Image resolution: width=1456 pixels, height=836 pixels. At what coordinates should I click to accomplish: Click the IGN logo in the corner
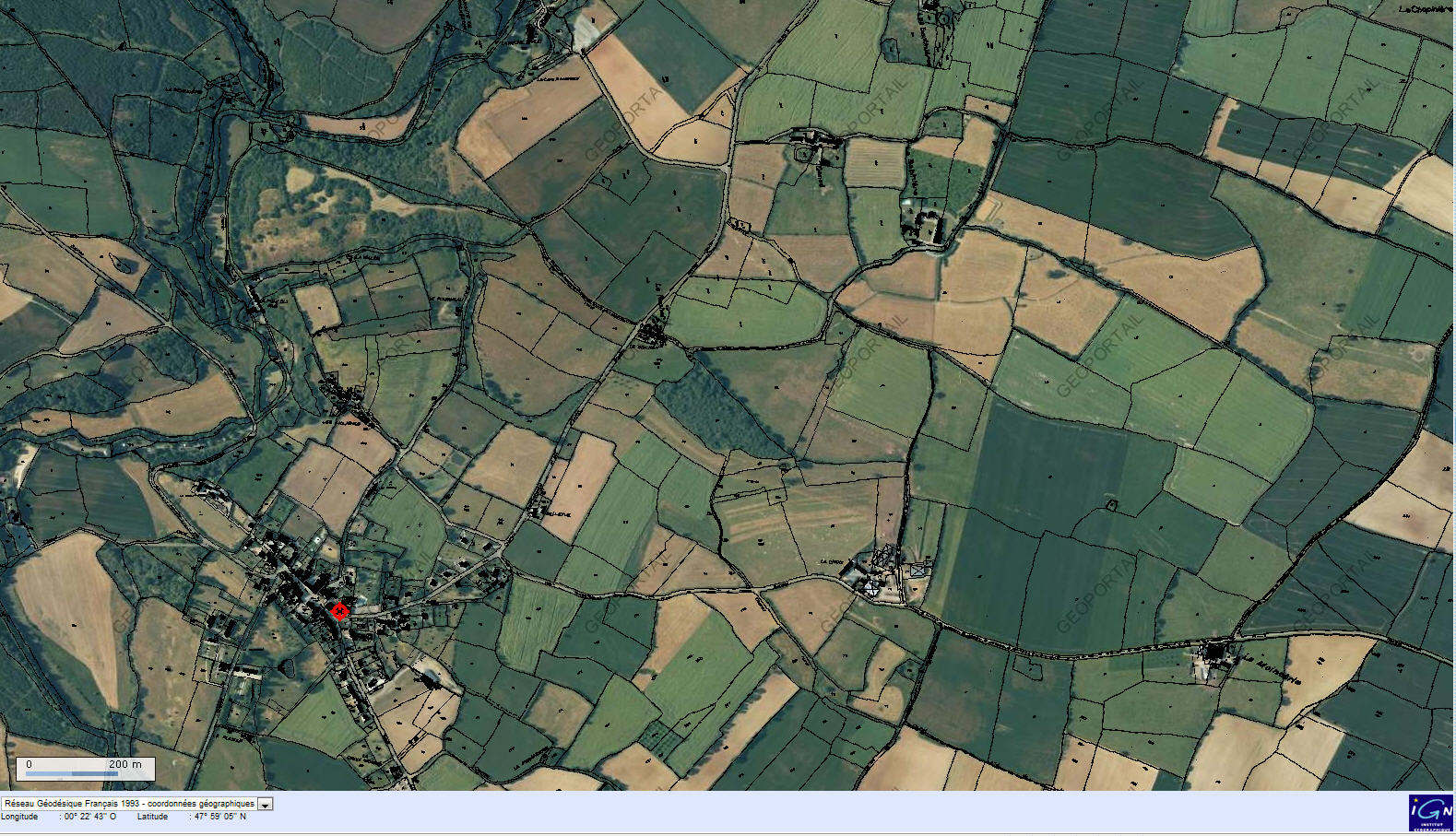[1430, 813]
